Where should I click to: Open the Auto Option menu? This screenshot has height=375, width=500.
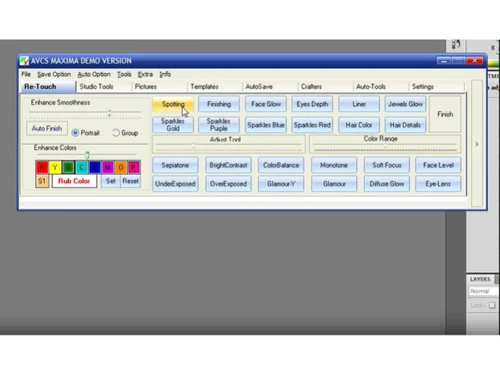tap(94, 74)
